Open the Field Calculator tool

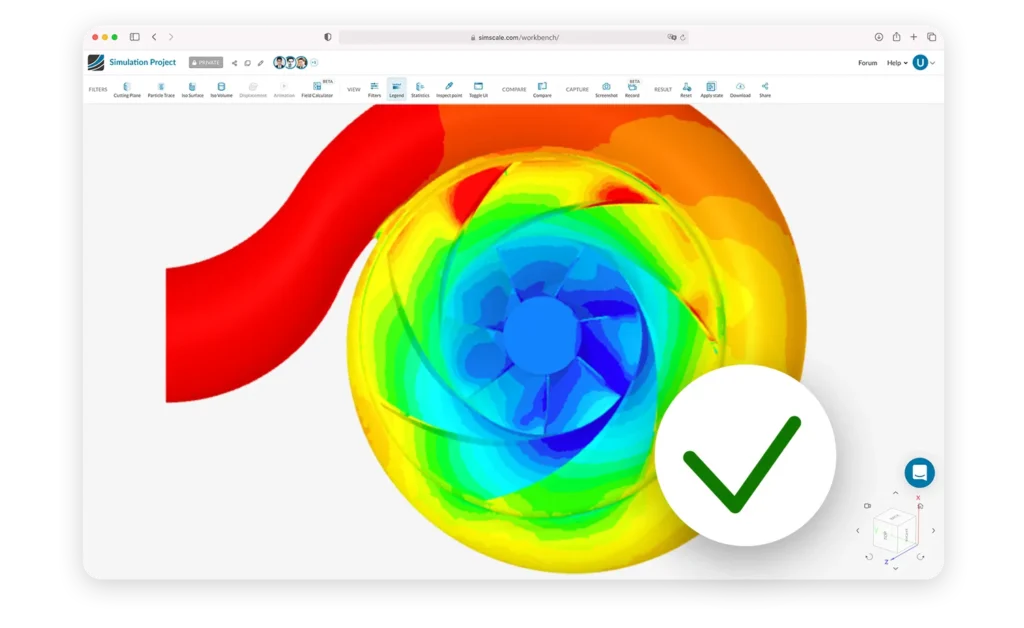coord(317,89)
